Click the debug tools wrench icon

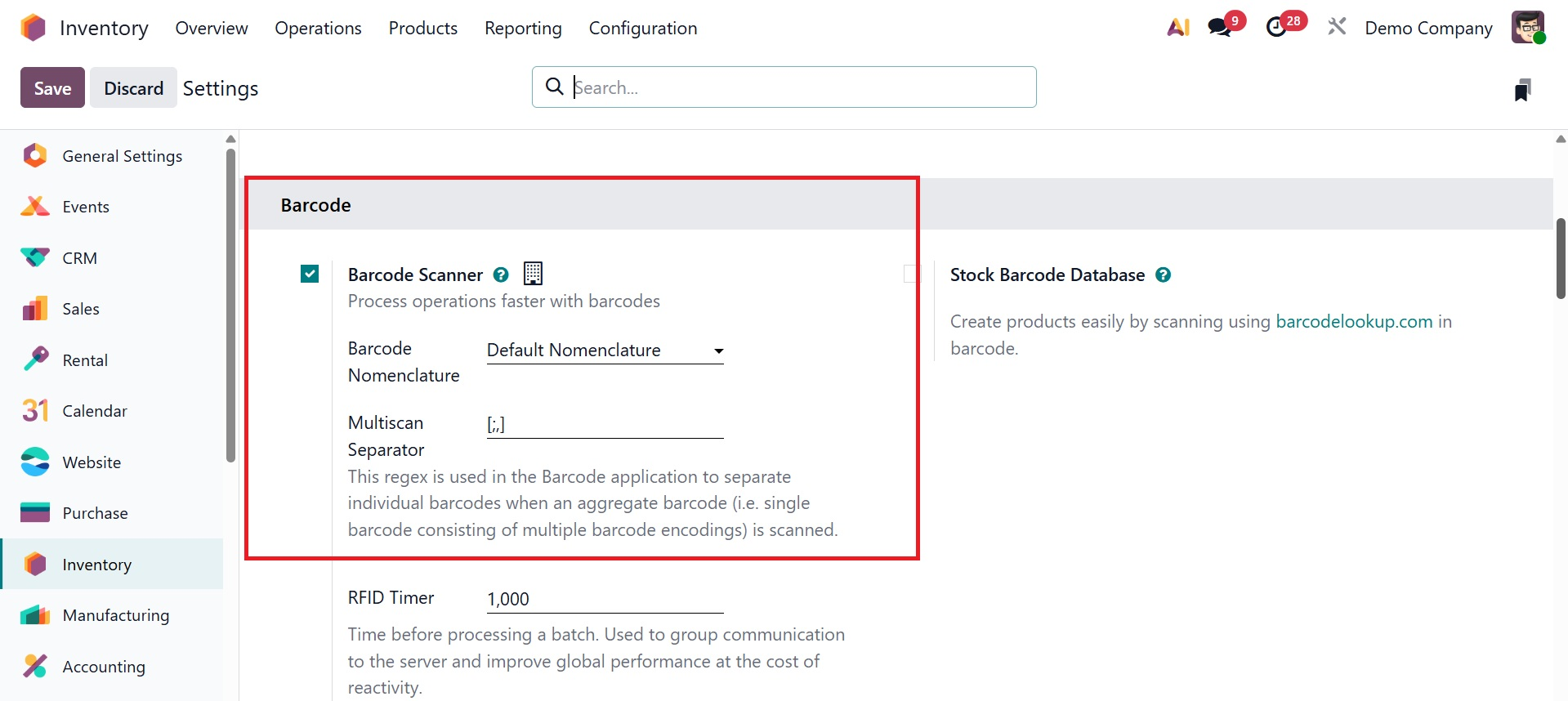click(x=1337, y=28)
